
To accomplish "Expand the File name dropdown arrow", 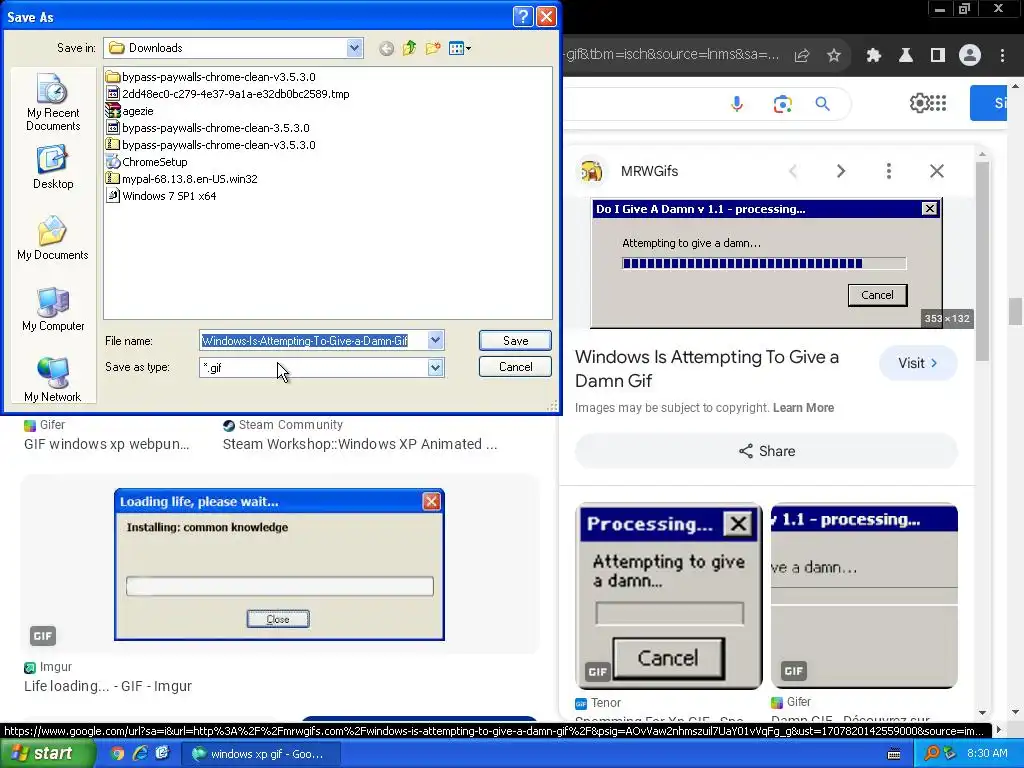I will [436, 340].
